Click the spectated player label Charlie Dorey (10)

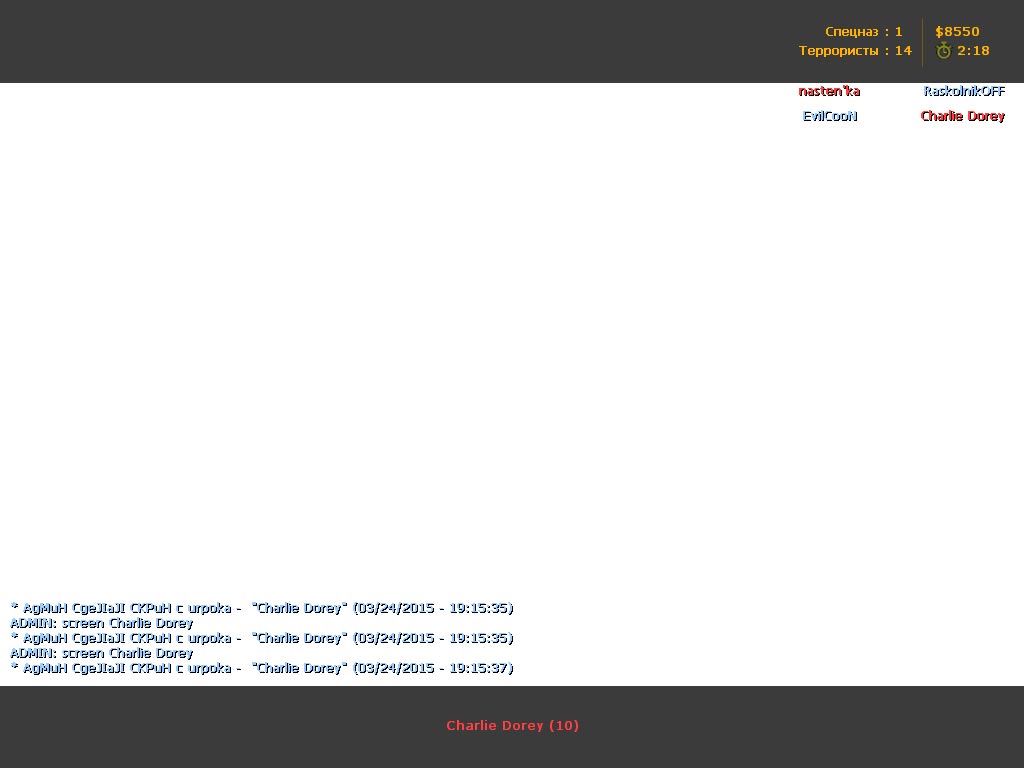(x=512, y=726)
